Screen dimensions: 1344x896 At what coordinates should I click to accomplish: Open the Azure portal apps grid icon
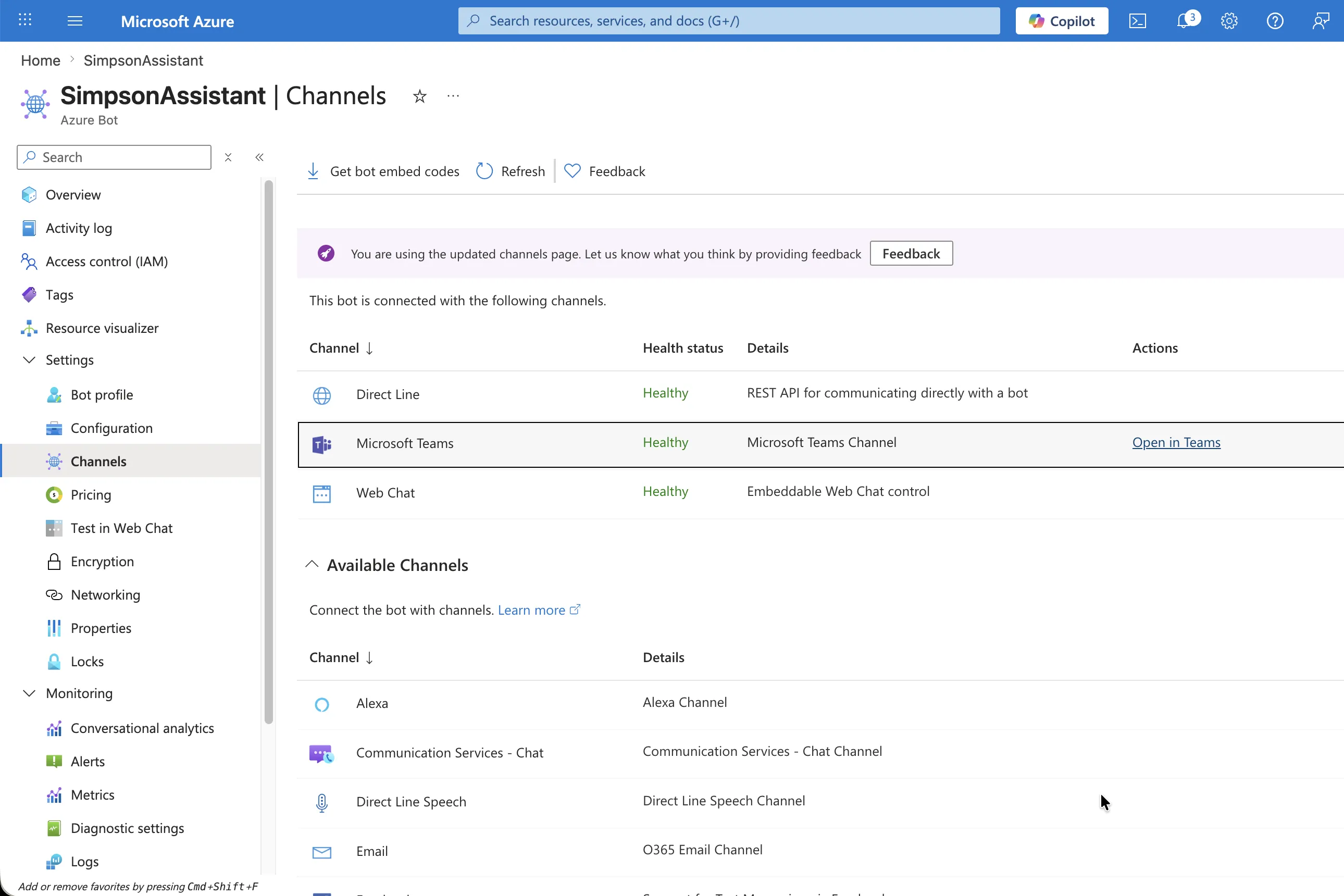(x=25, y=20)
